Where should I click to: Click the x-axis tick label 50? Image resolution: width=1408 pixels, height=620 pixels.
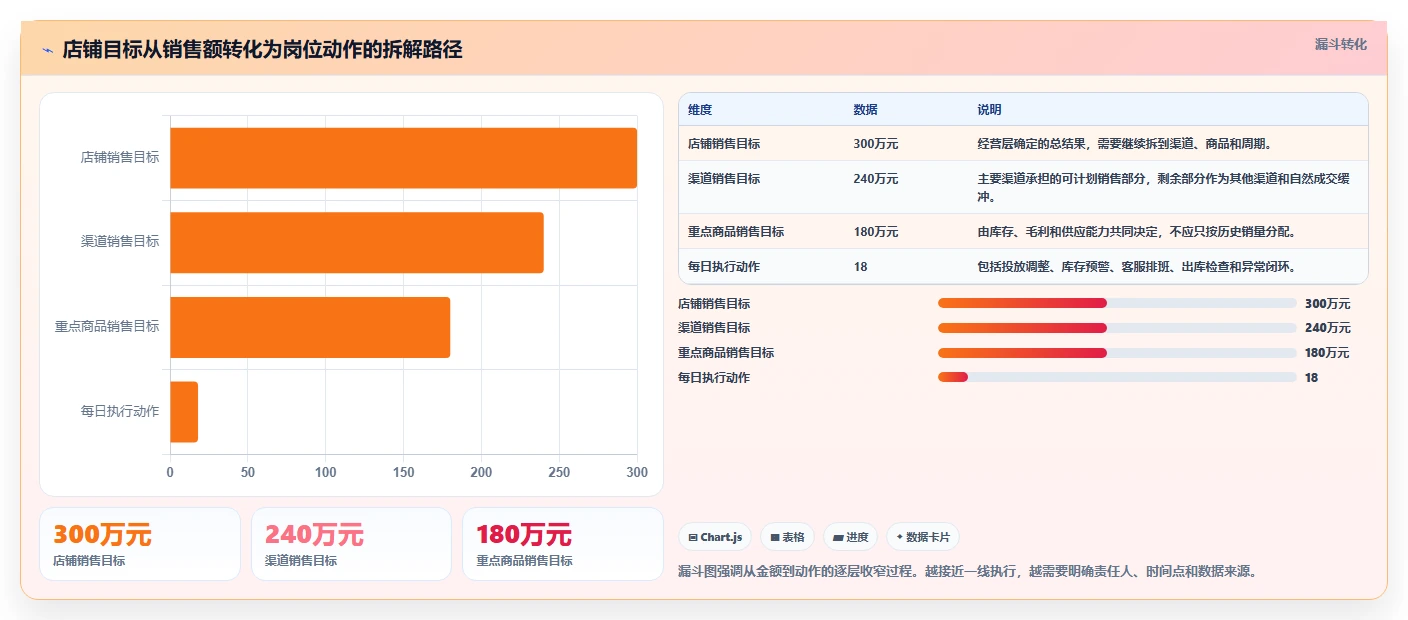[248, 473]
